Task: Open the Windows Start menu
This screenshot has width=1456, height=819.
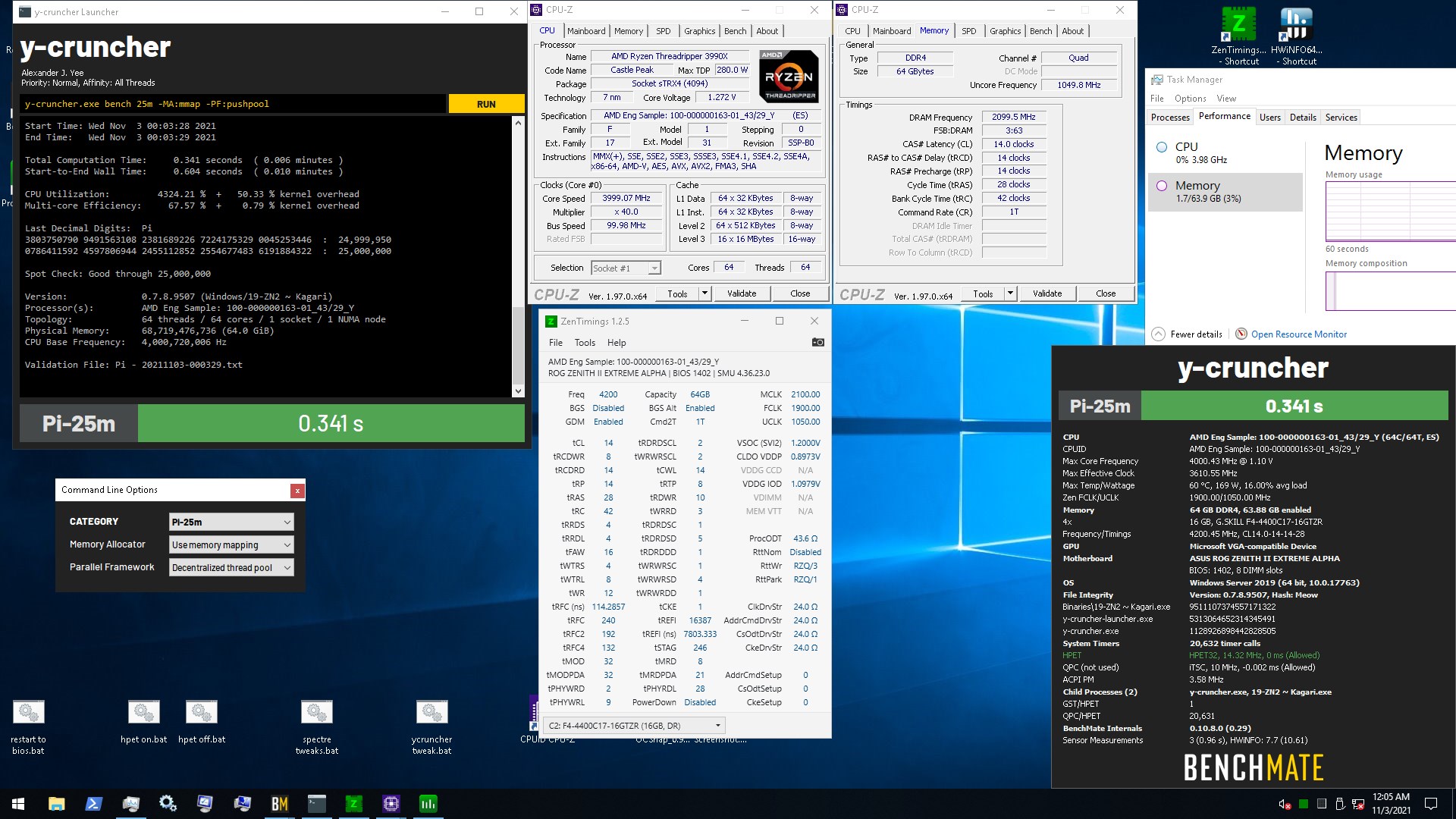Action: (x=18, y=804)
